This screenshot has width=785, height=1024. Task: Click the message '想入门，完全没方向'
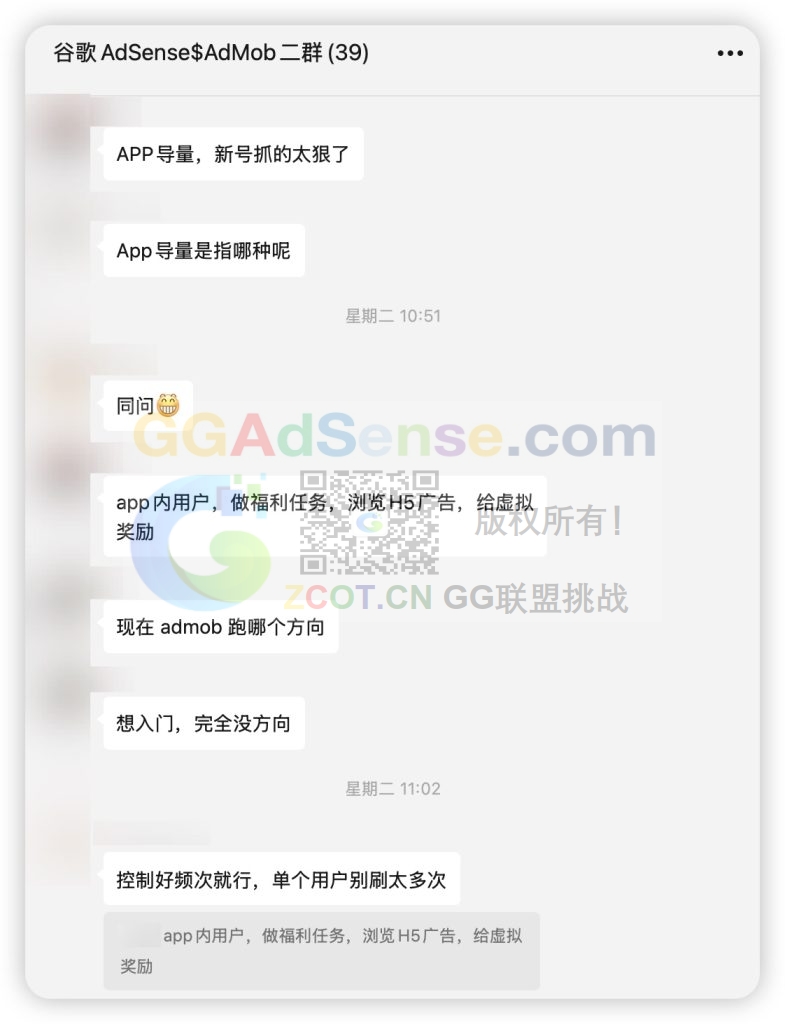click(x=204, y=723)
